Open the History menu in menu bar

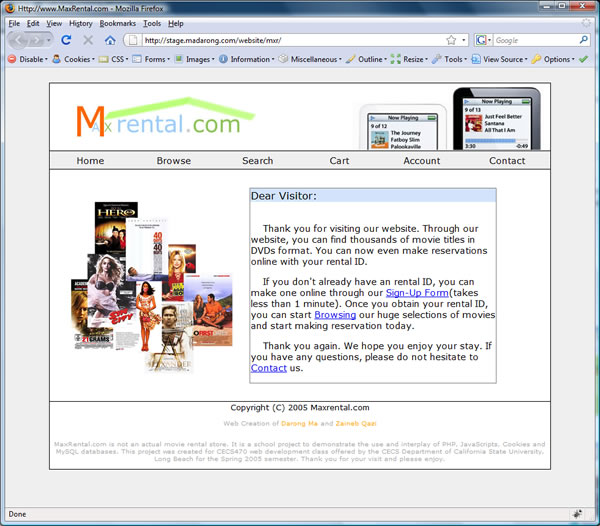click(81, 23)
